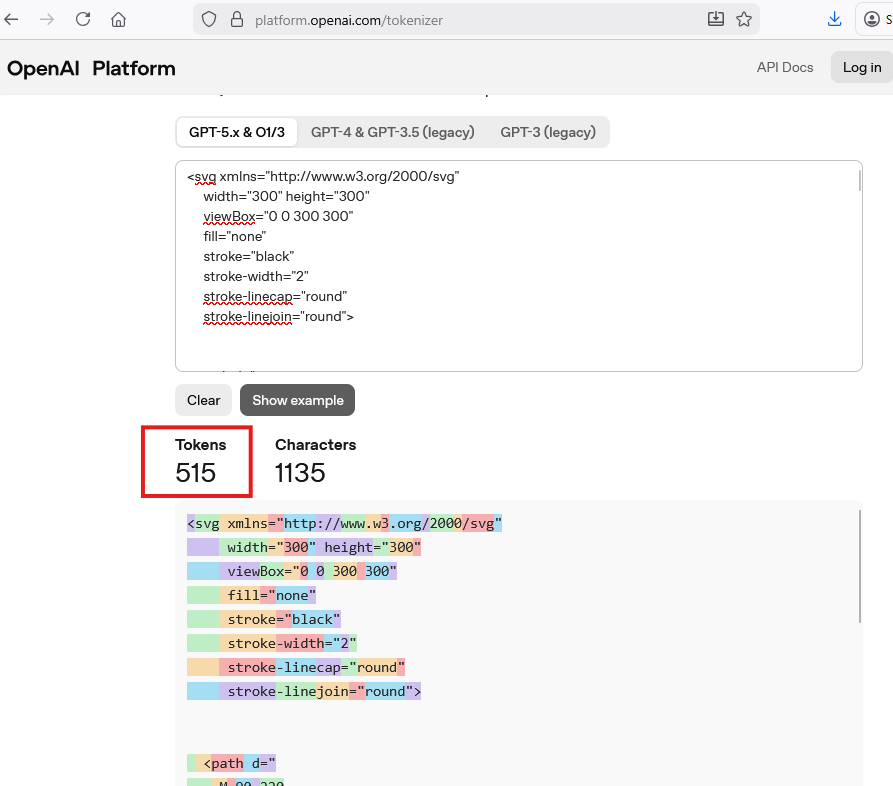Click the Log in button
The width and height of the screenshot is (893, 786).
pyautogui.click(x=861, y=67)
